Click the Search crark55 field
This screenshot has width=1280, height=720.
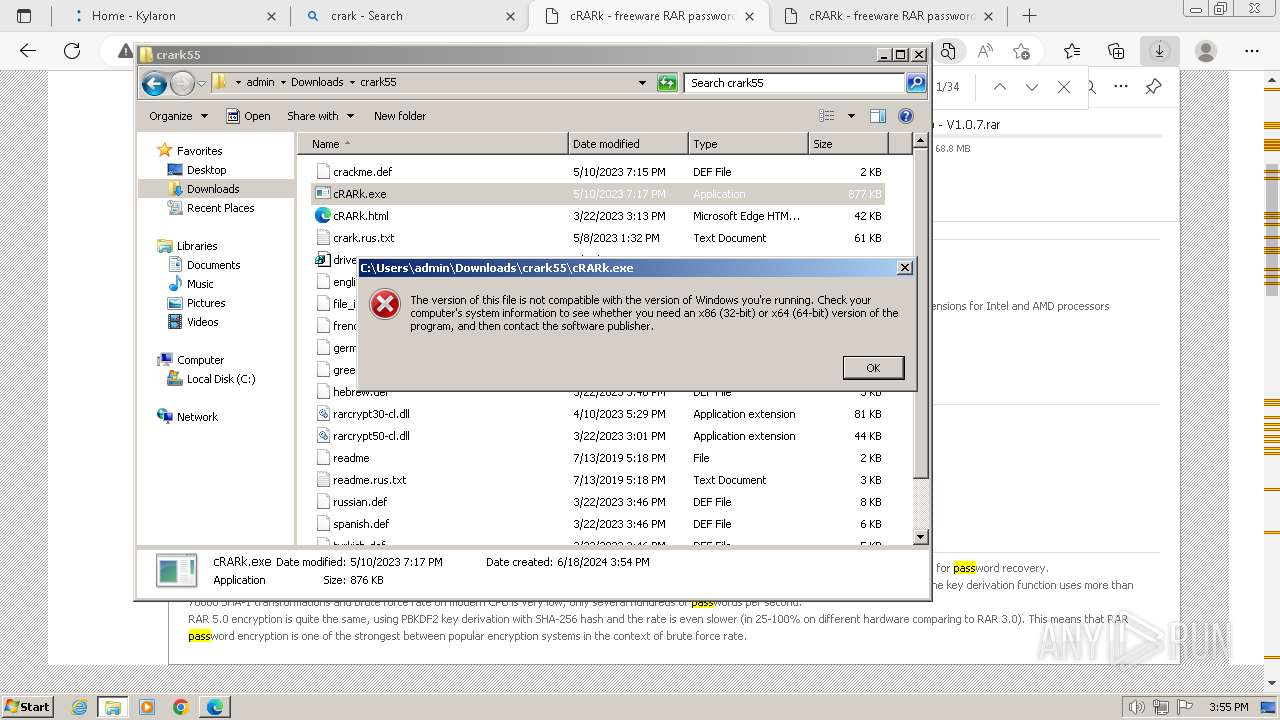(794, 83)
